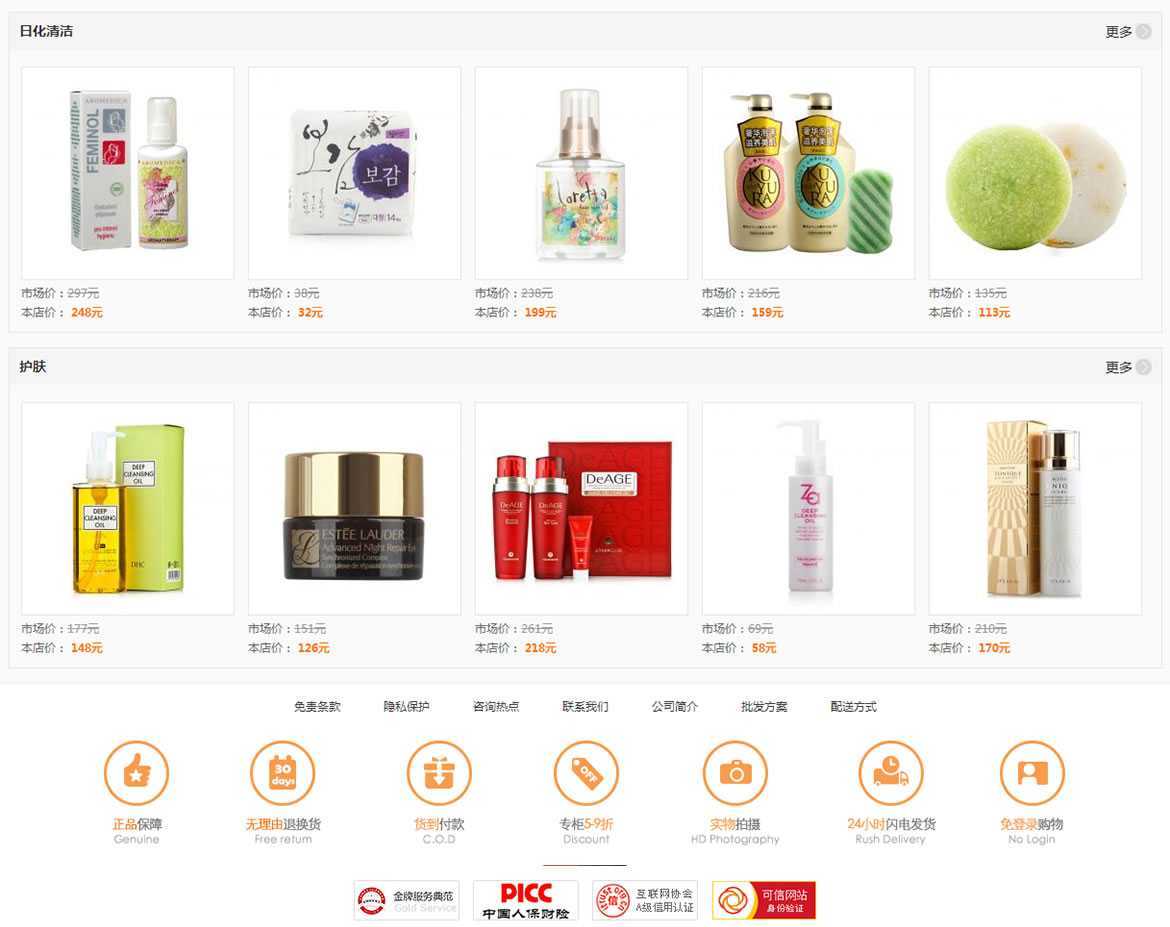Viewport: 1170px width, 927px height.
Task: Select the Feminol product thumbnail
Action: click(128, 173)
